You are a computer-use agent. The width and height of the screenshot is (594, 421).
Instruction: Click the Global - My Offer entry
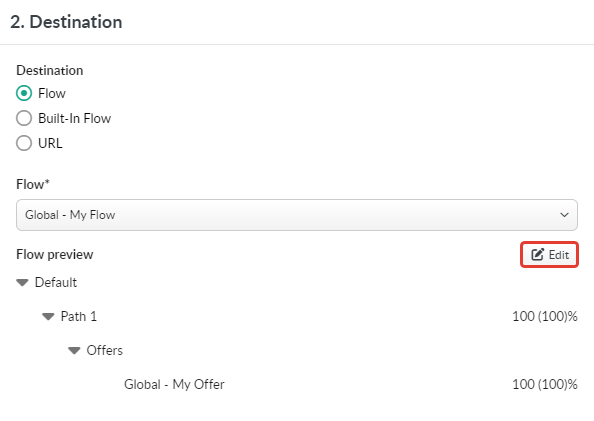(174, 384)
